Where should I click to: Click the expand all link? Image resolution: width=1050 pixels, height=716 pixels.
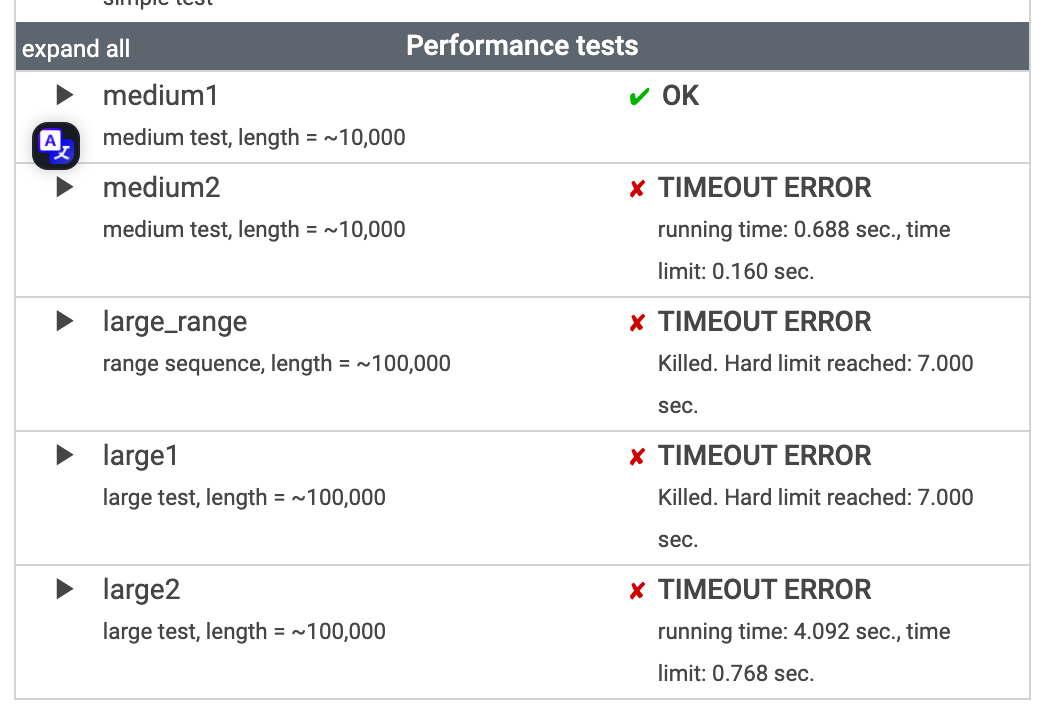[76, 49]
